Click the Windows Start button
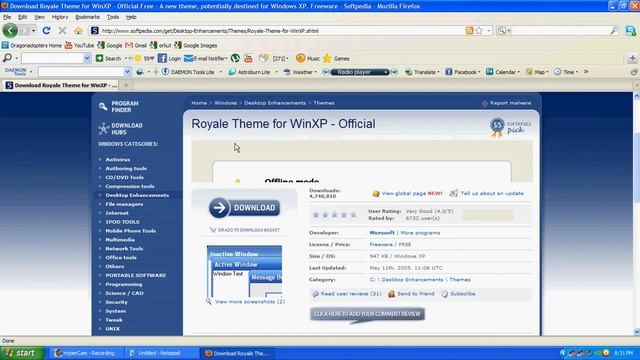 (x=22, y=353)
